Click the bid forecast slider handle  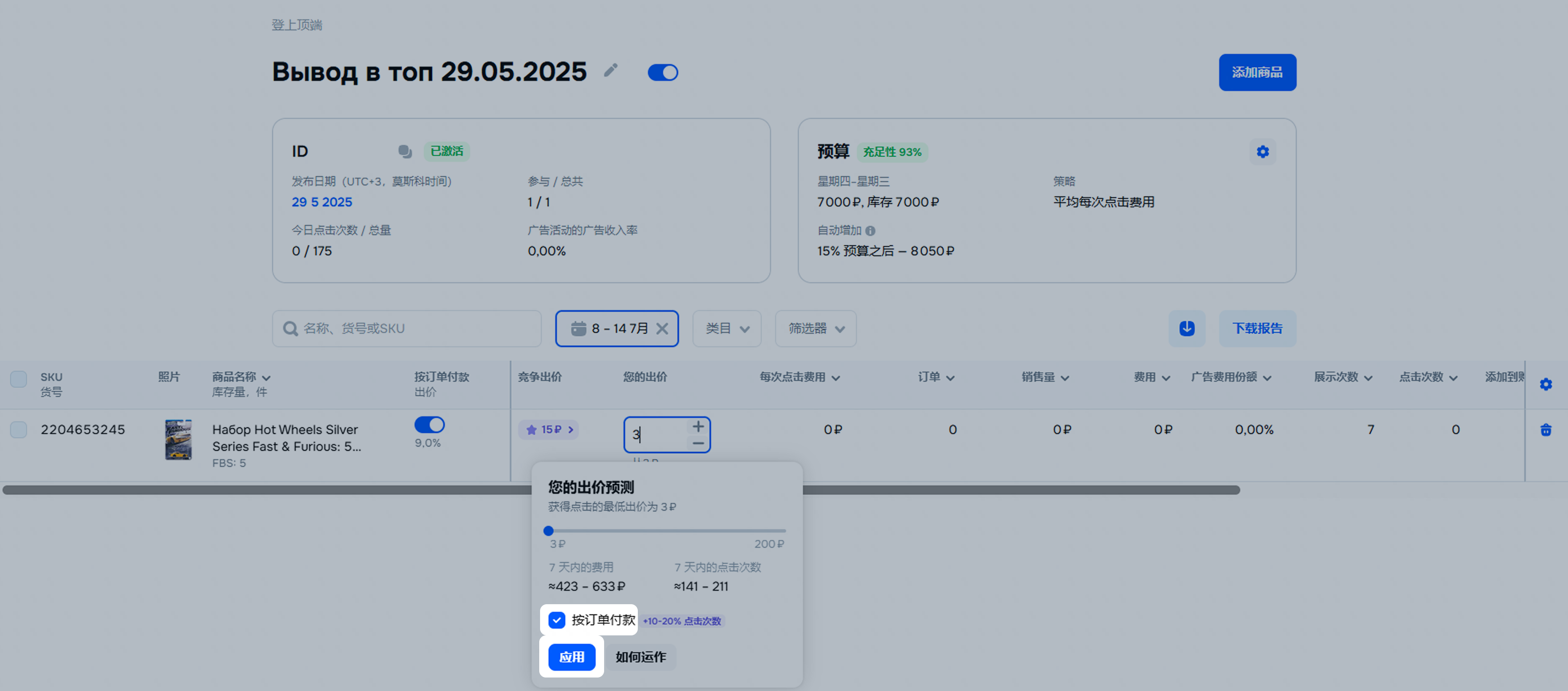pos(549,531)
